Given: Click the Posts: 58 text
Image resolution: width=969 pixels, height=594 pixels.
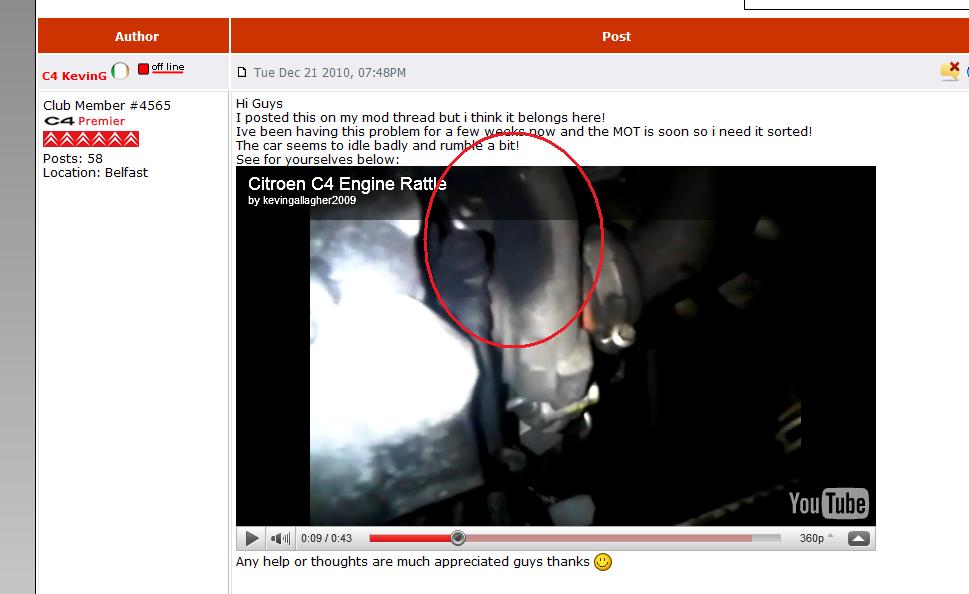Looking at the screenshot, I should click(x=73, y=158).
